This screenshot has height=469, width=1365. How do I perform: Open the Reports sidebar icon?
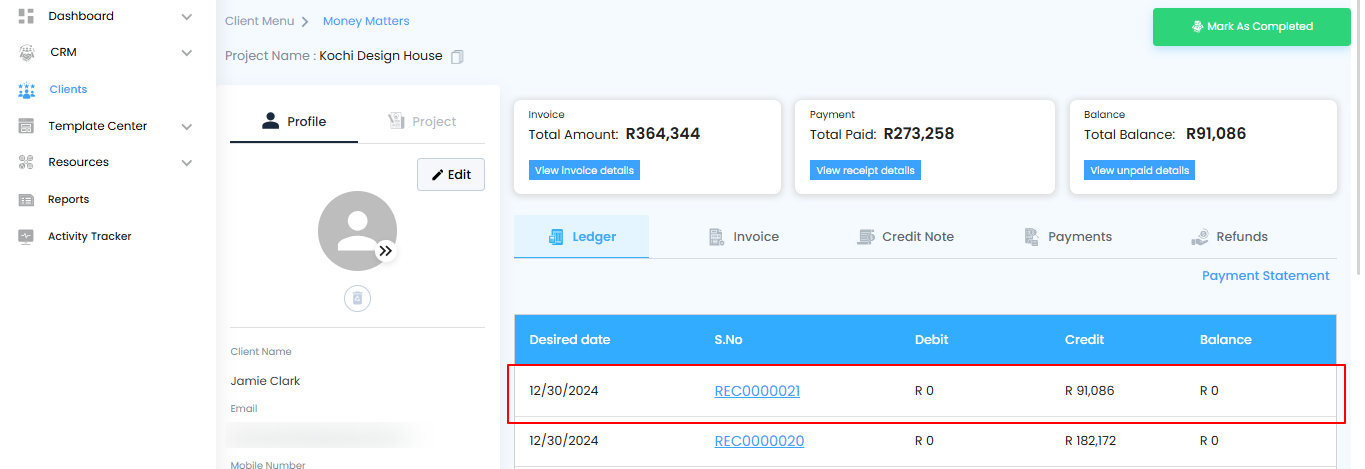[27, 200]
